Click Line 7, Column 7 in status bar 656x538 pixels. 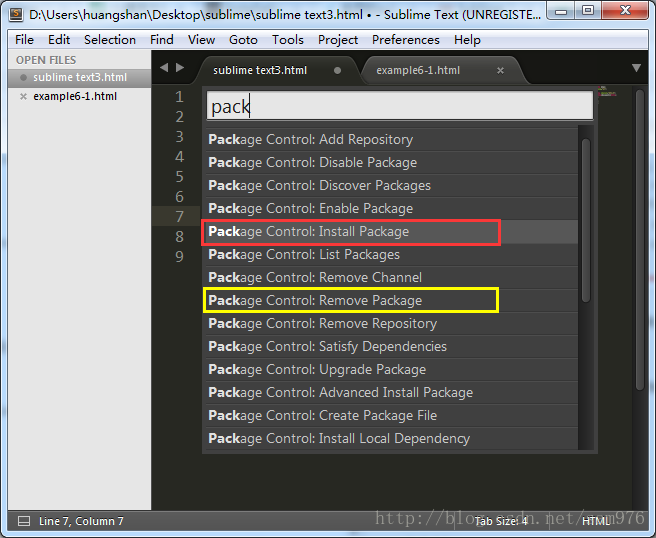(81, 521)
